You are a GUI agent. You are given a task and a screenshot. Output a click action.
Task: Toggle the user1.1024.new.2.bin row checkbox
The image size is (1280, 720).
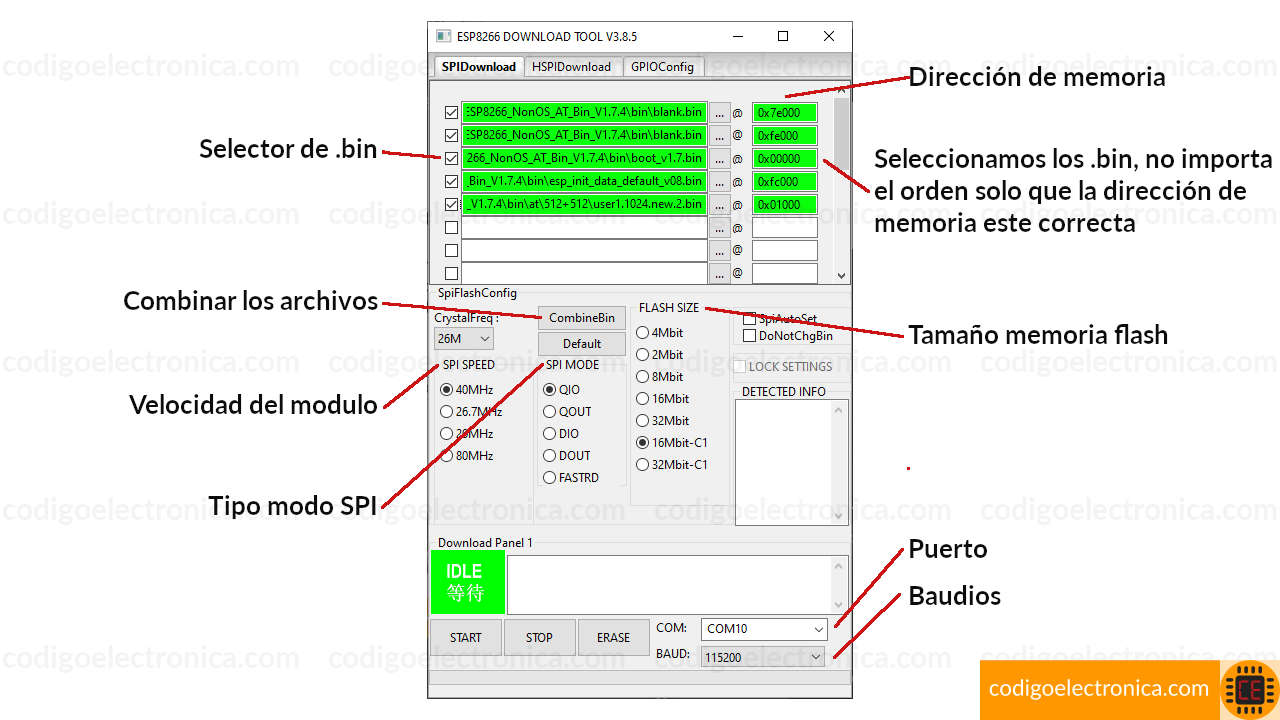[x=451, y=204]
